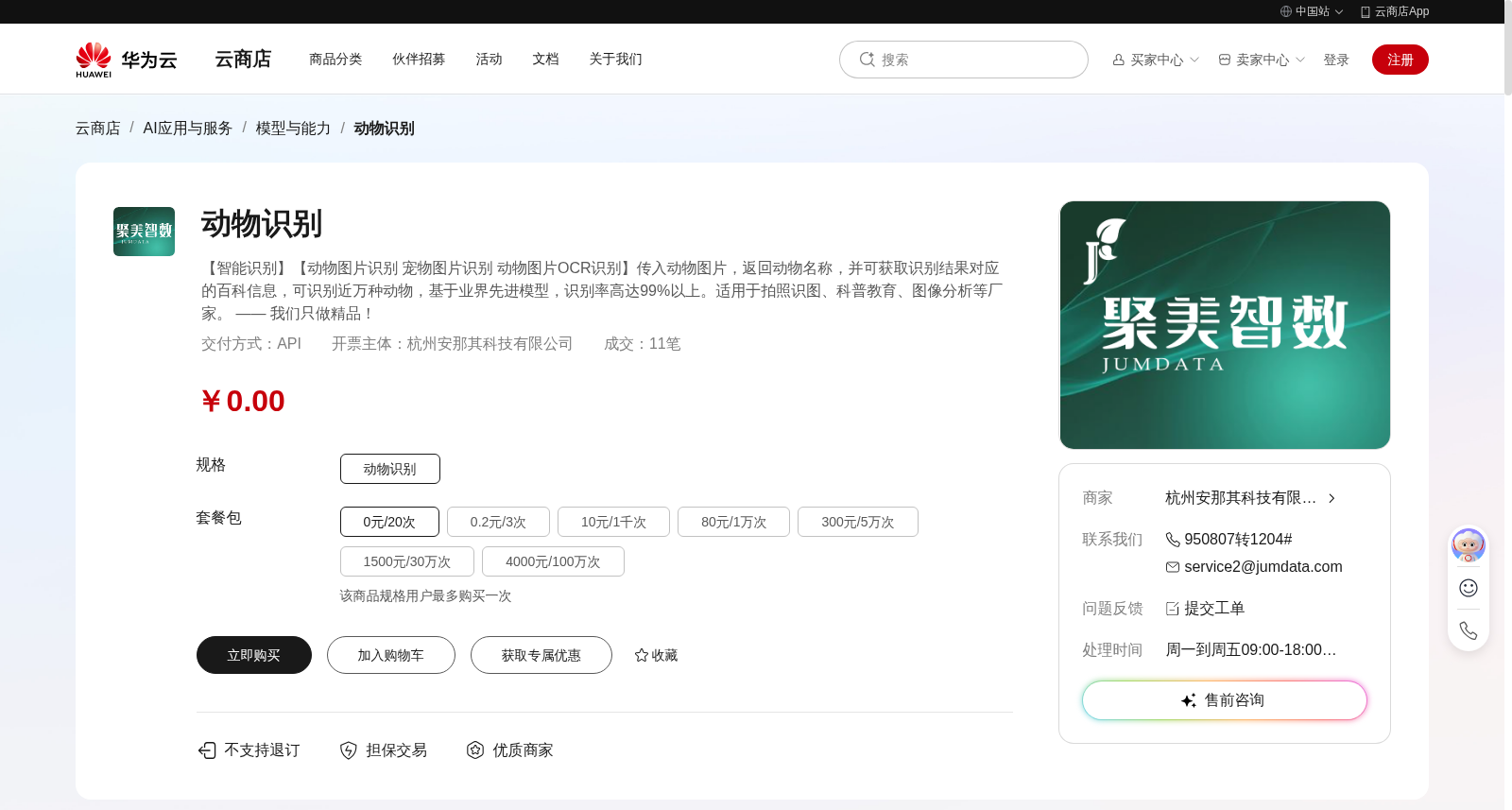The height and width of the screenshot is (810, 1512).
Task: Click the price ¥0.00
Action: [243, 402]
